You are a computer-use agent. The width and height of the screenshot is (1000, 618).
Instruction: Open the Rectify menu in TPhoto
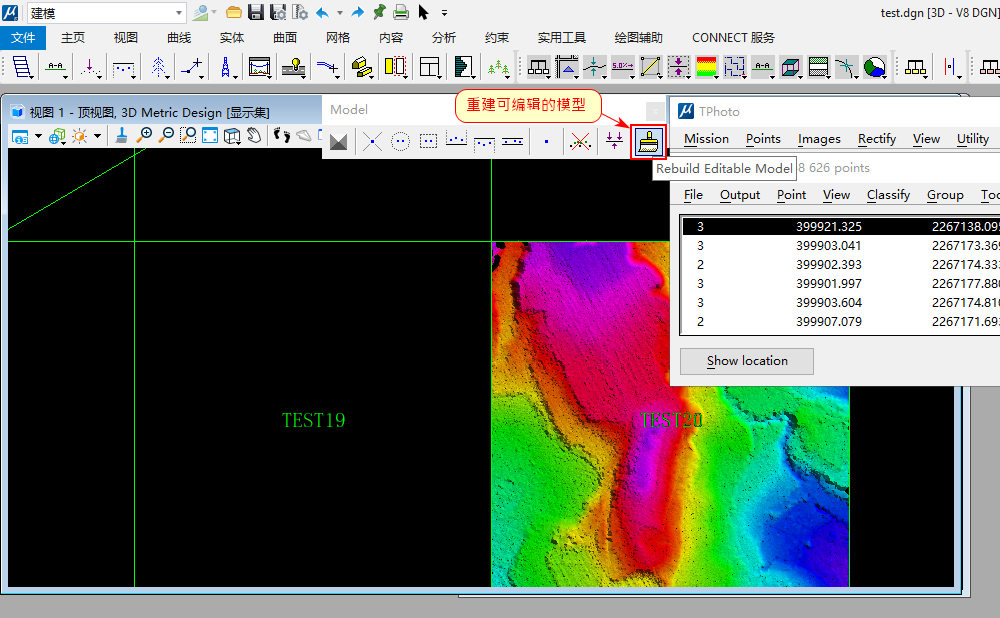(x=876, y=139)
